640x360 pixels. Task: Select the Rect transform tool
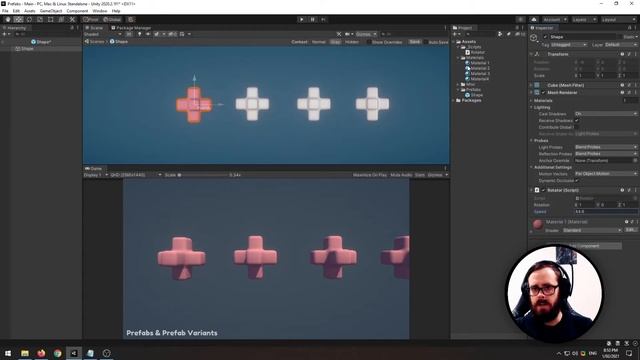coord(51,20)
